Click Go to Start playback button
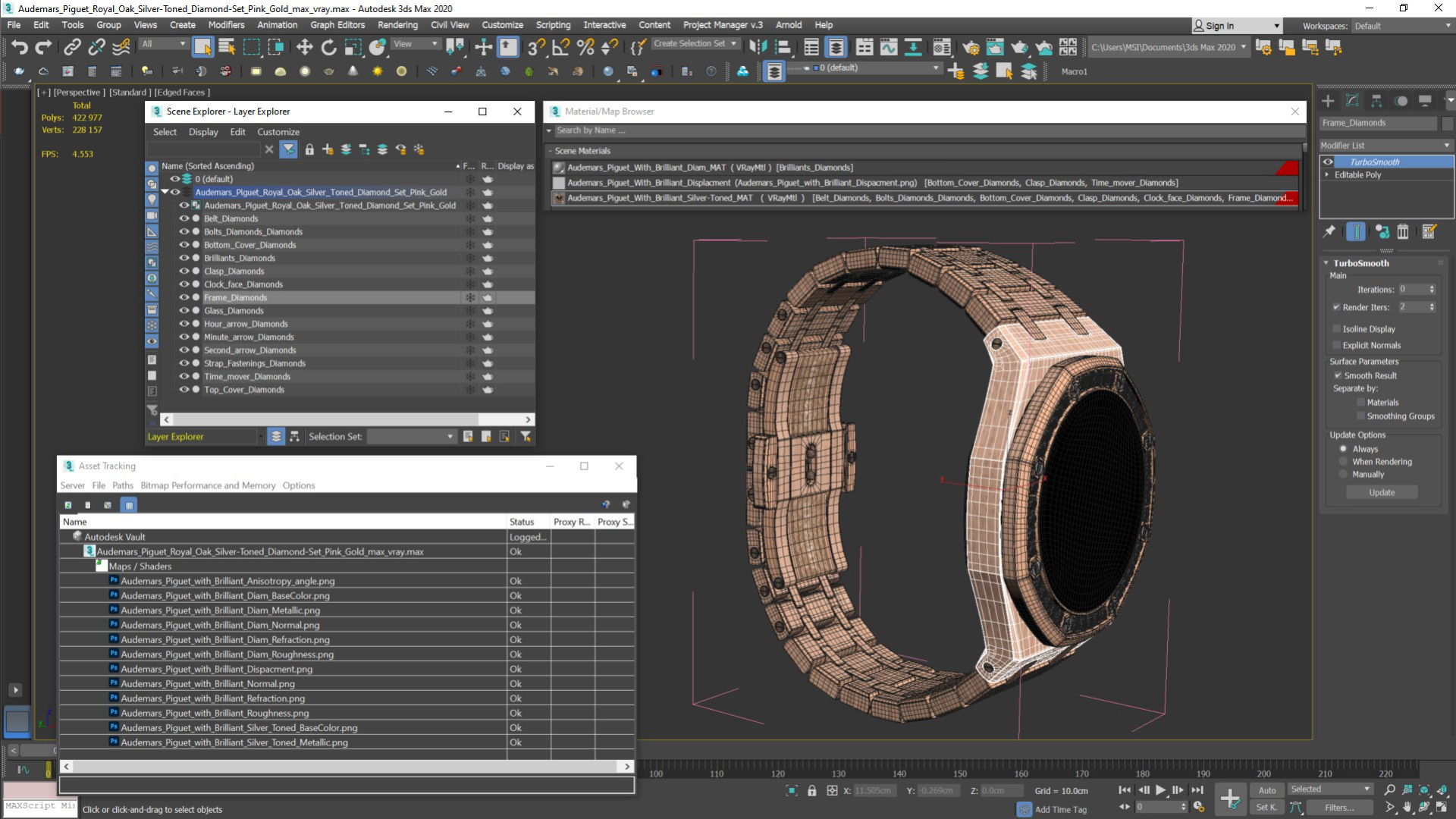 tap(1124, 790)
